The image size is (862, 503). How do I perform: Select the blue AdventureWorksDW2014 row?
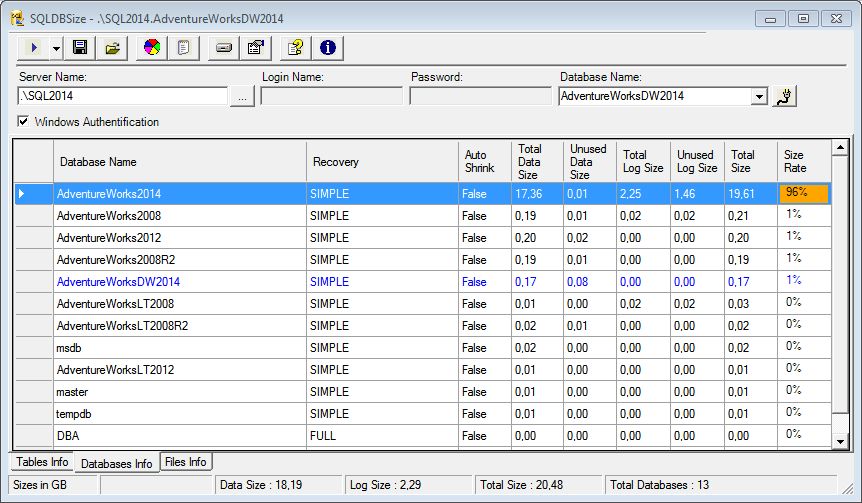[x=423, y=281]
